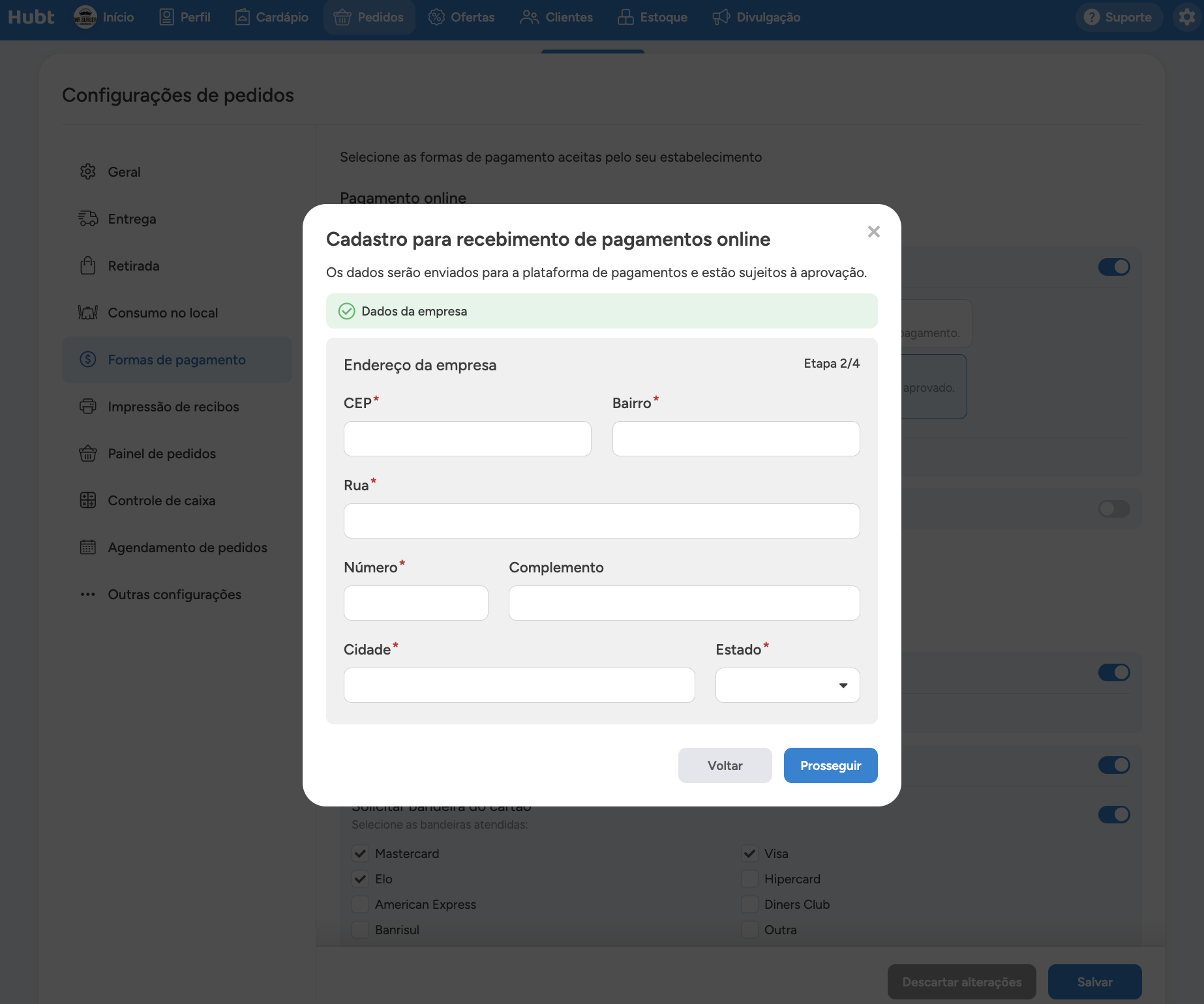Open Controle de caixa settings
Image resolution: width=1204 pixels, height=1004 pixels.
[x=177, y=500]
